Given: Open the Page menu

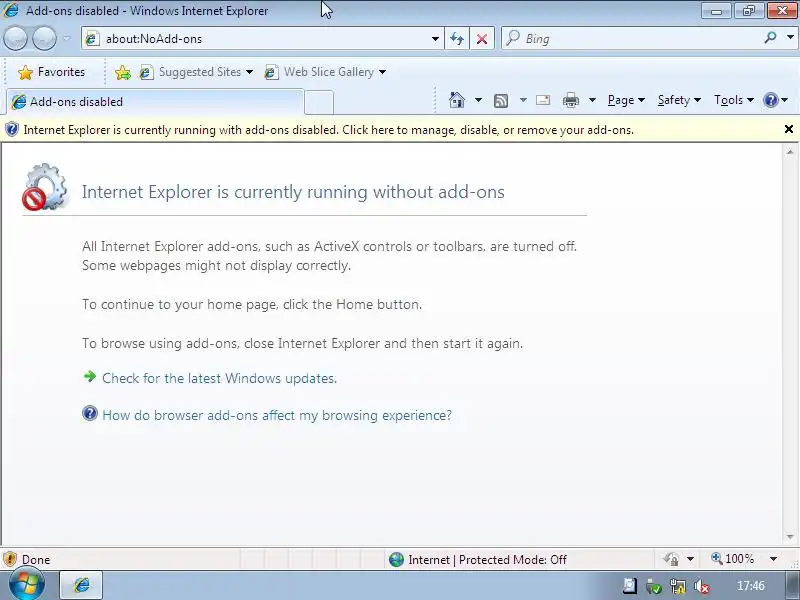Looking at the screenshot, I should click(x=626, y=100).
